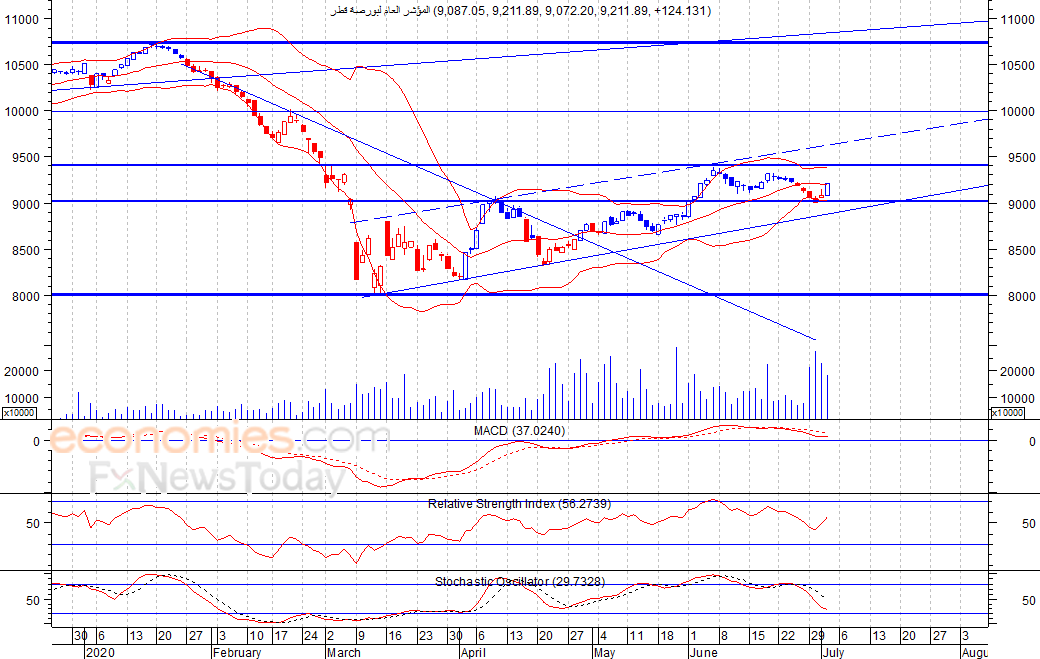Click the 8000 price label on left axis
The width and height of the screenshot is (1040, 659).
pos(25,296)
